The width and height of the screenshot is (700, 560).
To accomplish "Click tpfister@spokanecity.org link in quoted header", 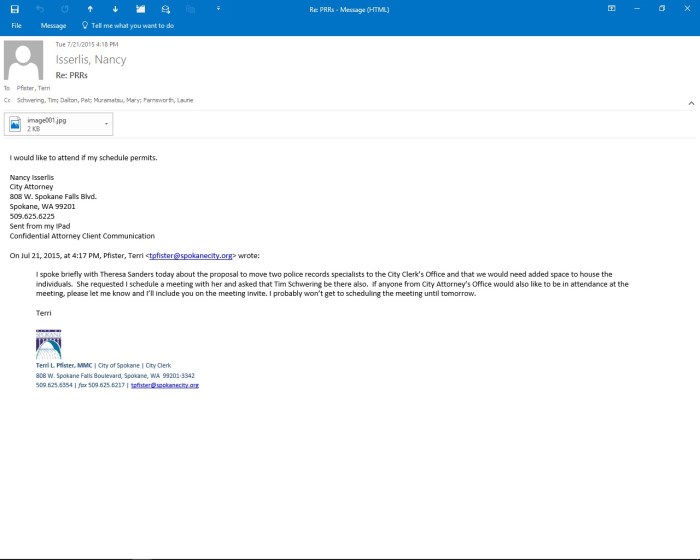I will click(x=190, y=255).
